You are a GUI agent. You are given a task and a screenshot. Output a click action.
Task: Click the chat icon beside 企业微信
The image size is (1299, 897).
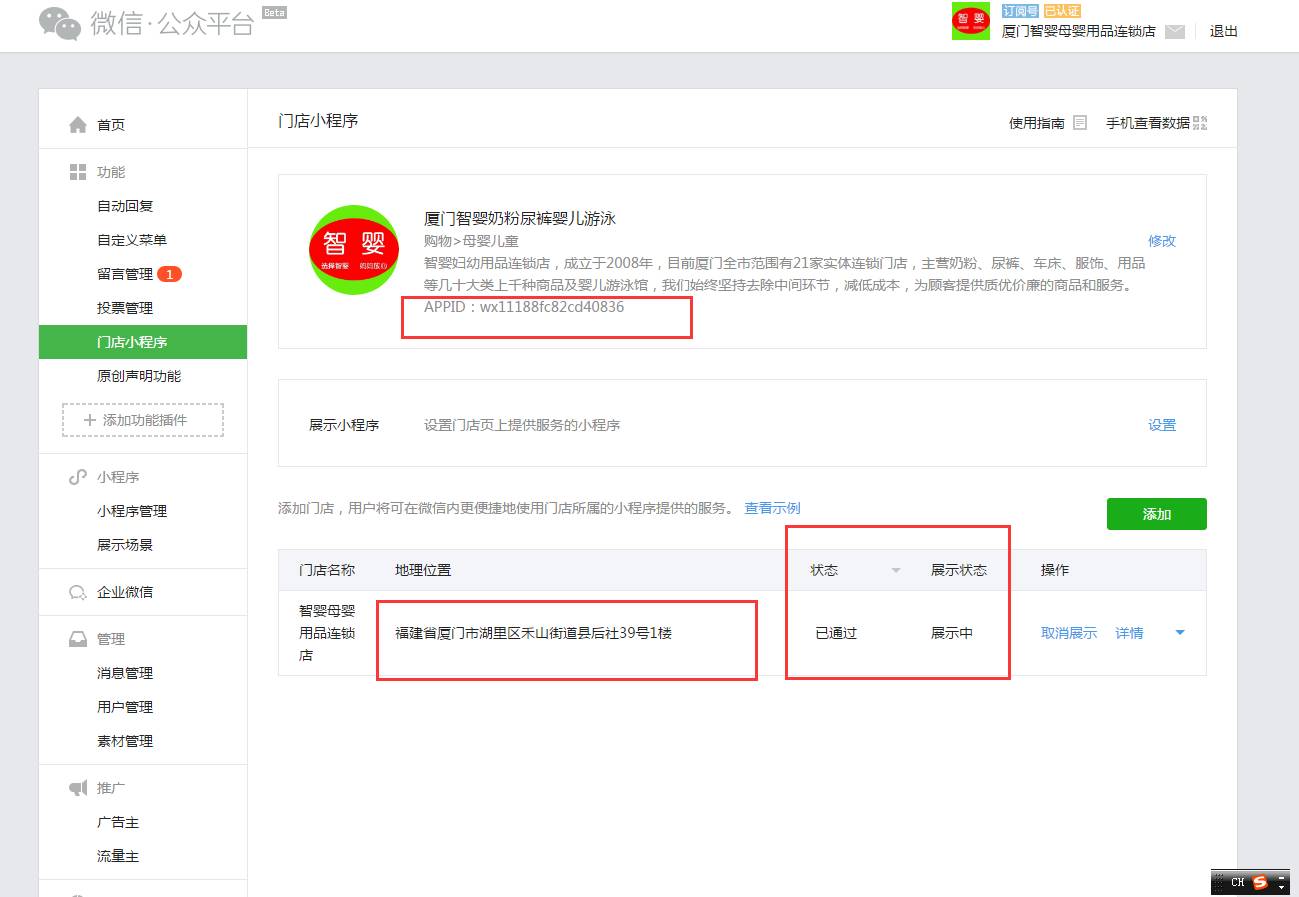point(78,592)
